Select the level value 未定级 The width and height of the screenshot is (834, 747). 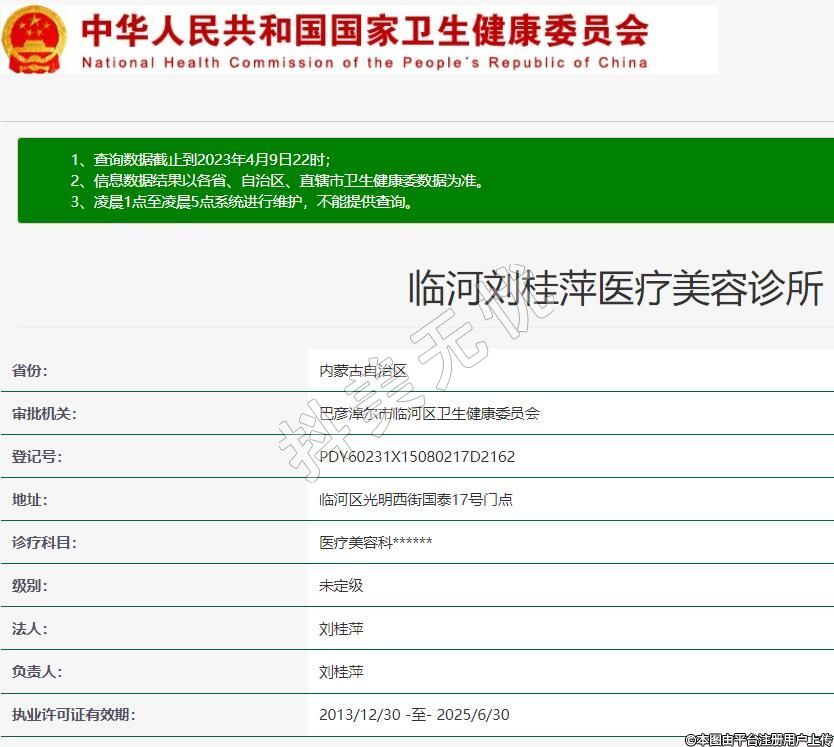[x=341, y=586]
